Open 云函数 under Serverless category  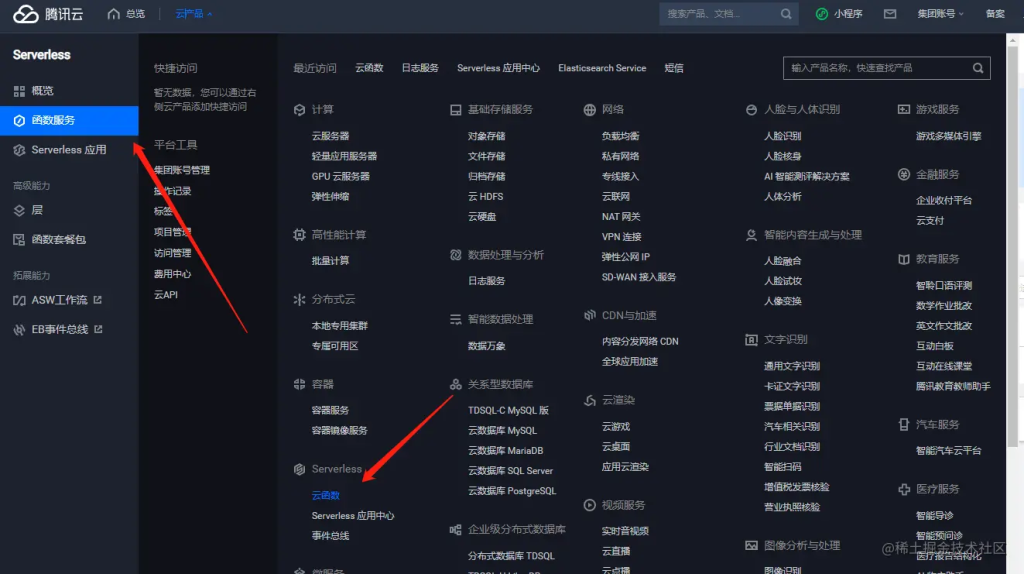tap(325, 495)
